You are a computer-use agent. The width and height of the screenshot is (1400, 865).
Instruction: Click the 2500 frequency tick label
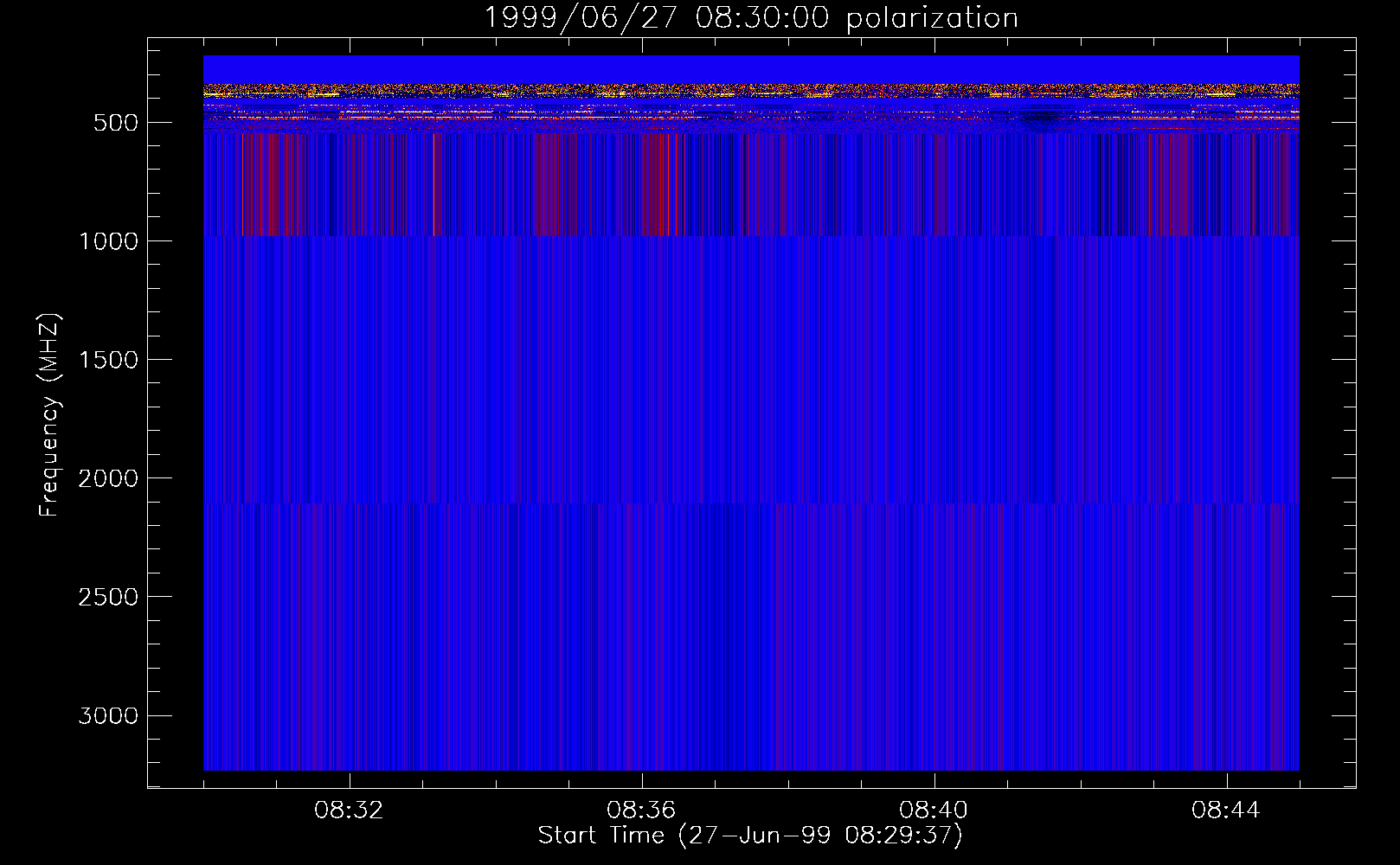click(x=108, y=597)
